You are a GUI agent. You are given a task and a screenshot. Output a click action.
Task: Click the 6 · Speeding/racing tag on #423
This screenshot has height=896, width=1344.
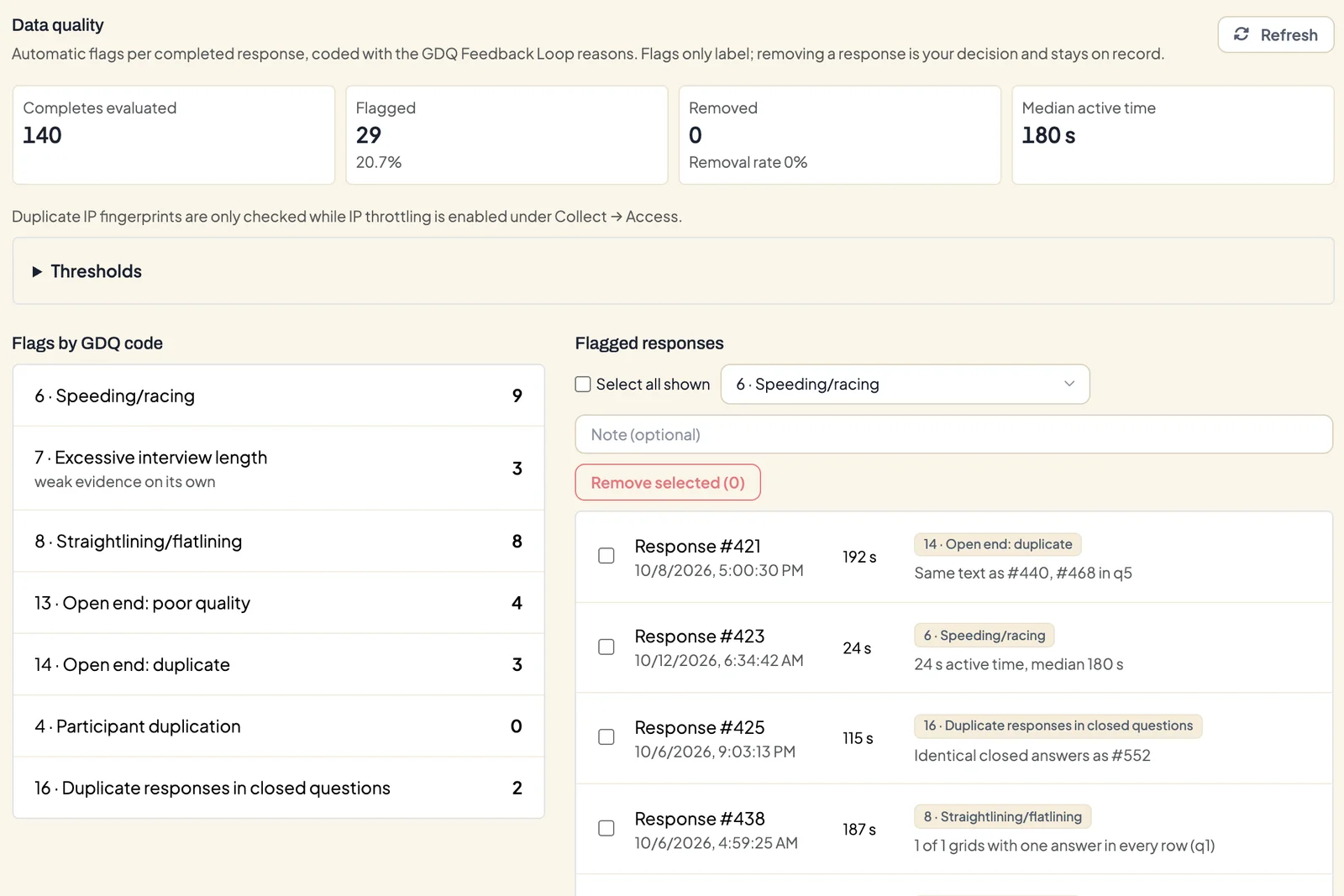984,636
